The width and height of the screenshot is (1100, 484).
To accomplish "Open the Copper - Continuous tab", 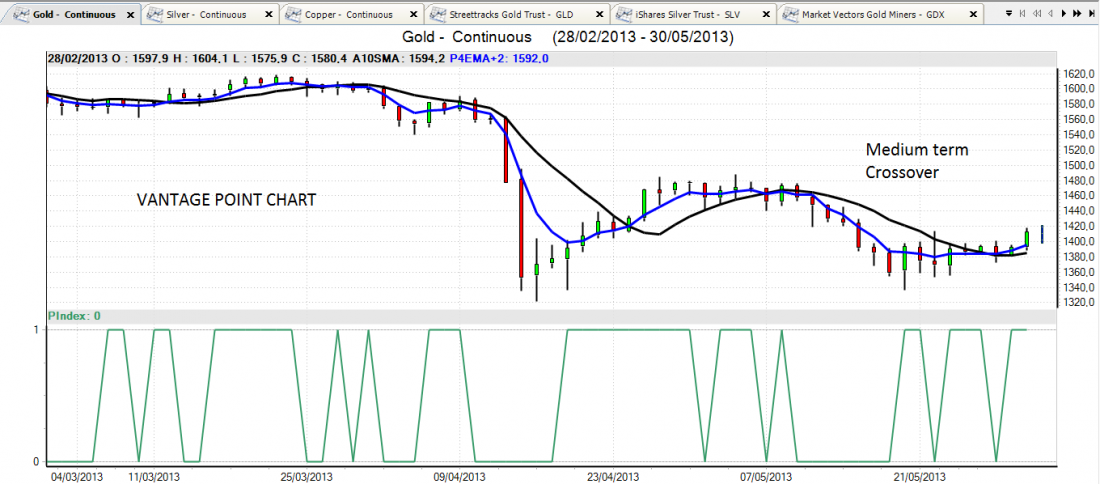I will pyautogui.click(x=352, y=15).
